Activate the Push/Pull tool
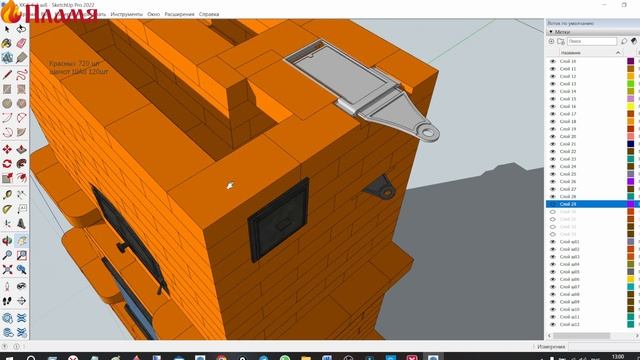Image resolution: width=640 pixels, height=360 pixels. [21, 149]
